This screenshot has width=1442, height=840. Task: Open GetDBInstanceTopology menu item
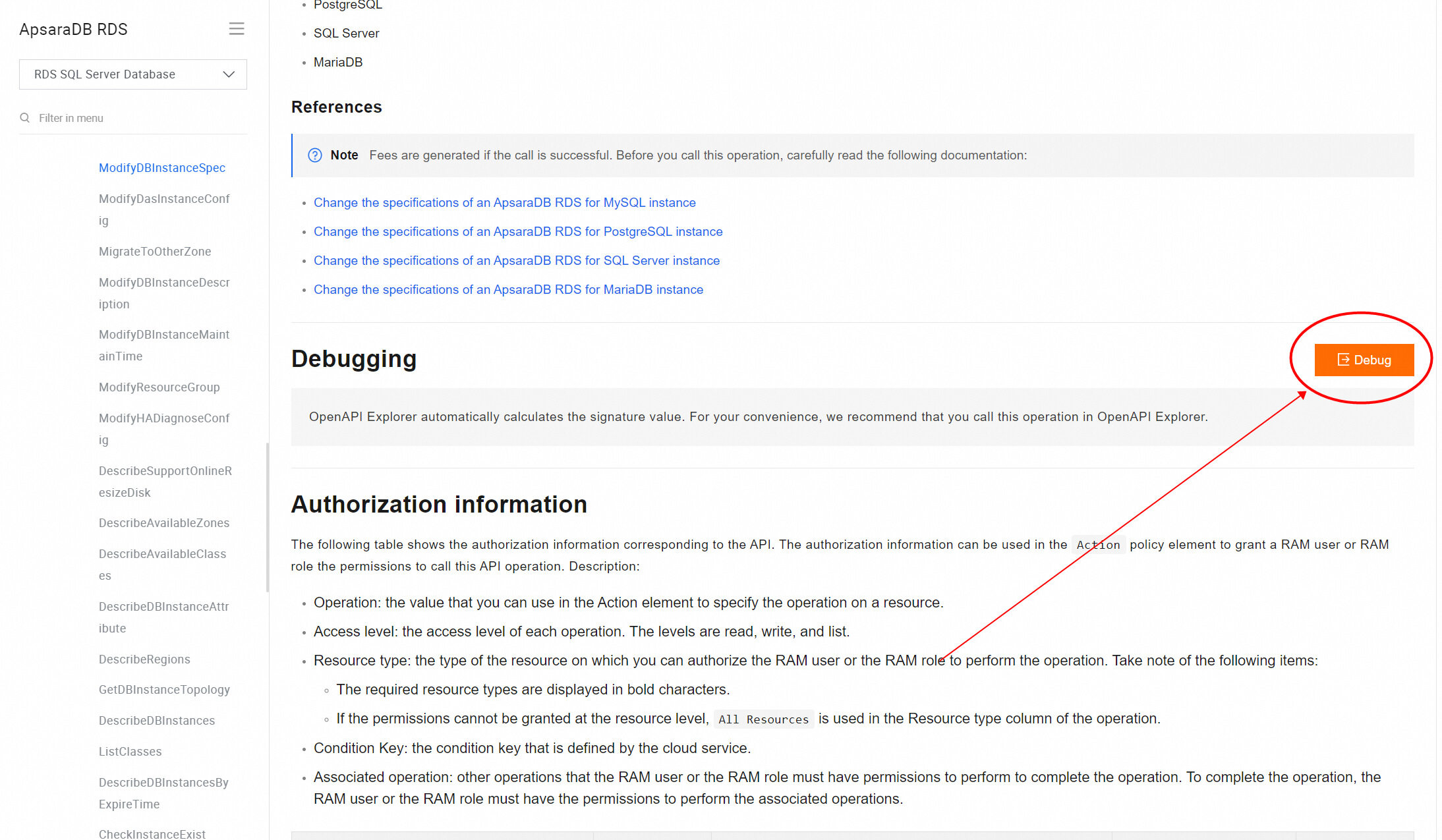164,690
